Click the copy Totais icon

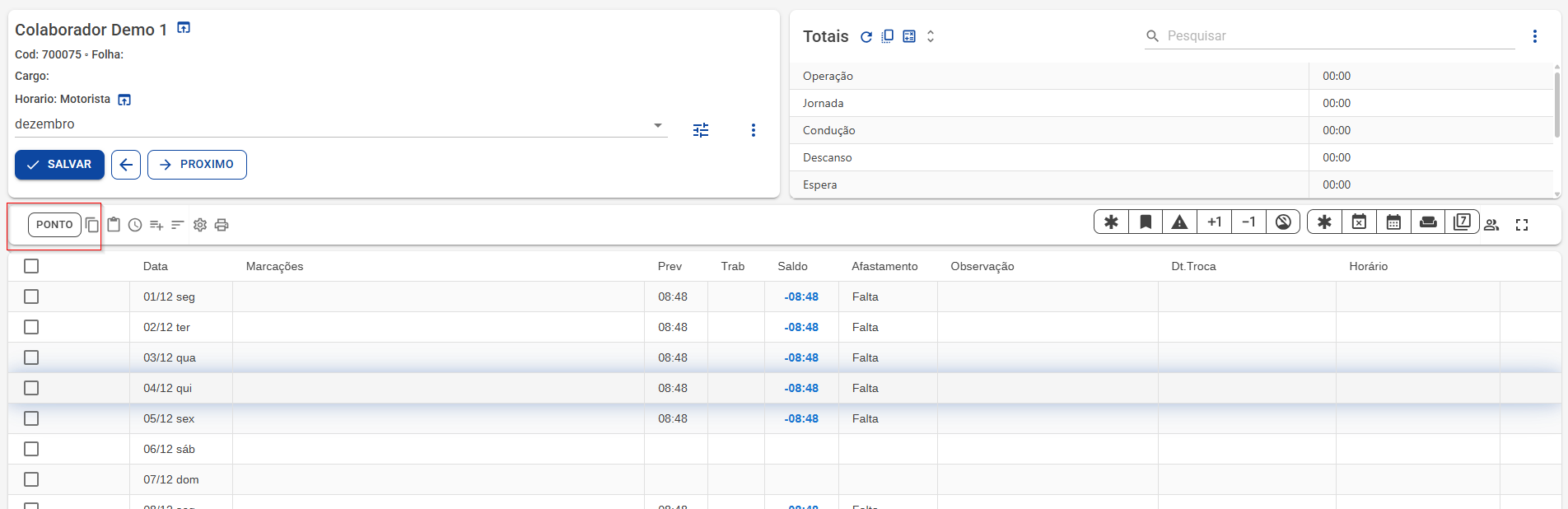pyautogui.click(x=887, y=36)
